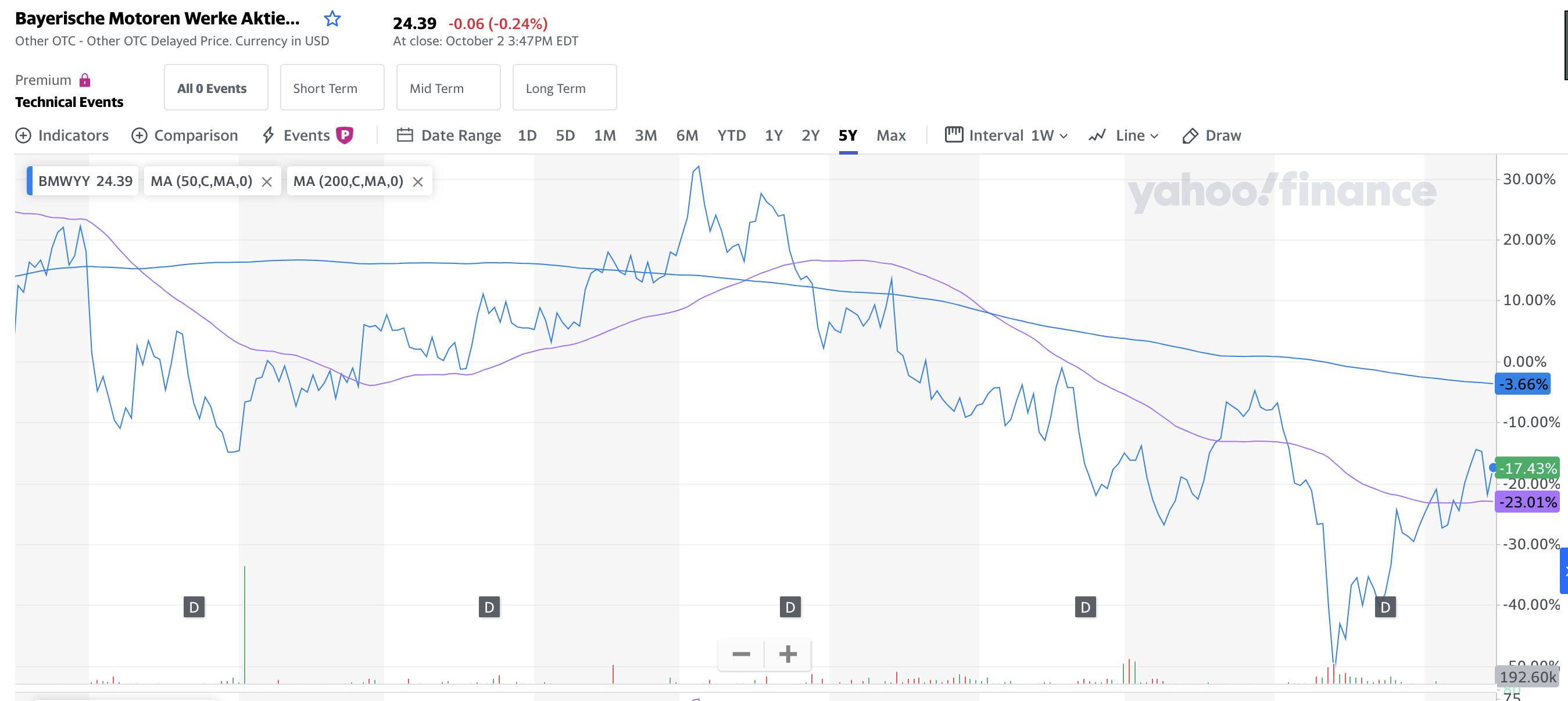Switch chart range to 5D

(565, 135)
